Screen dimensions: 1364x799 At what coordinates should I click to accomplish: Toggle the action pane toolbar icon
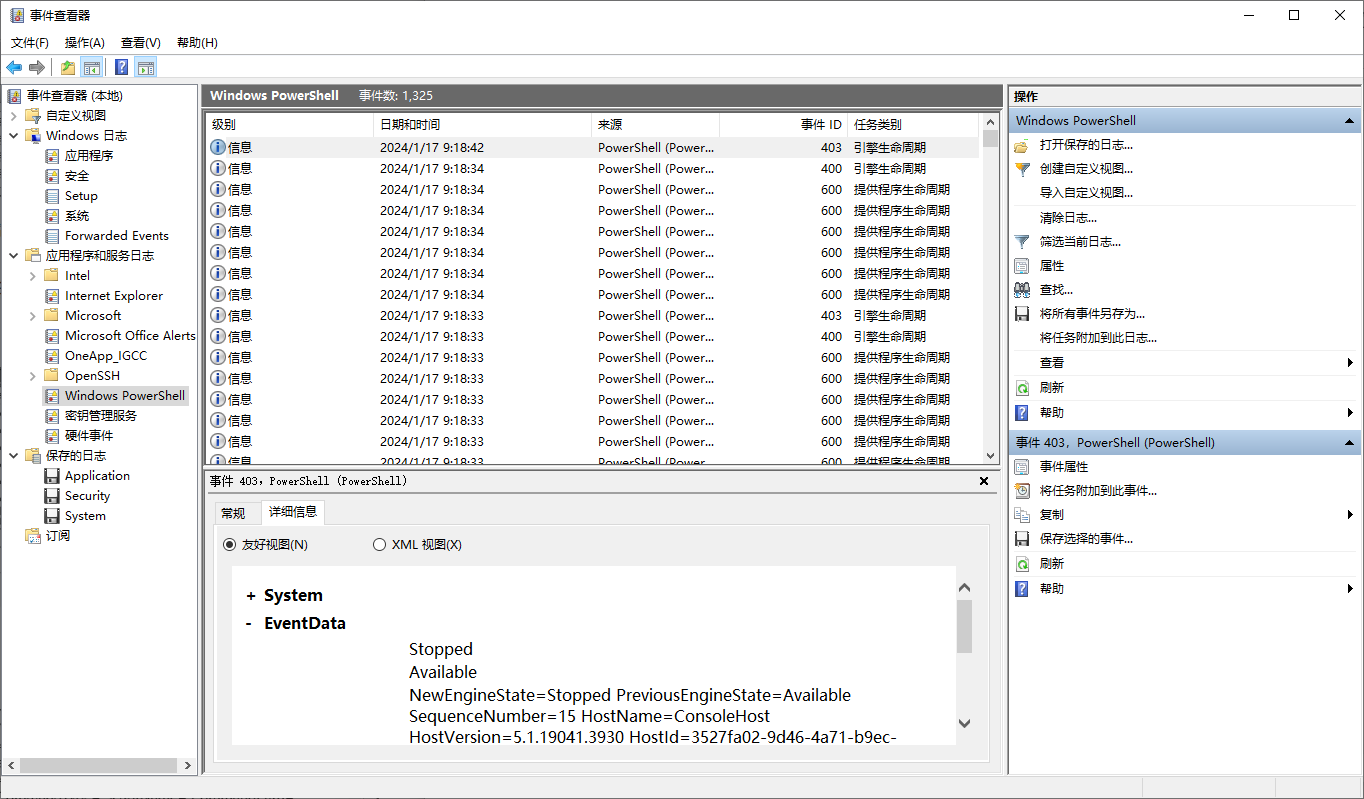click(146, 67)
